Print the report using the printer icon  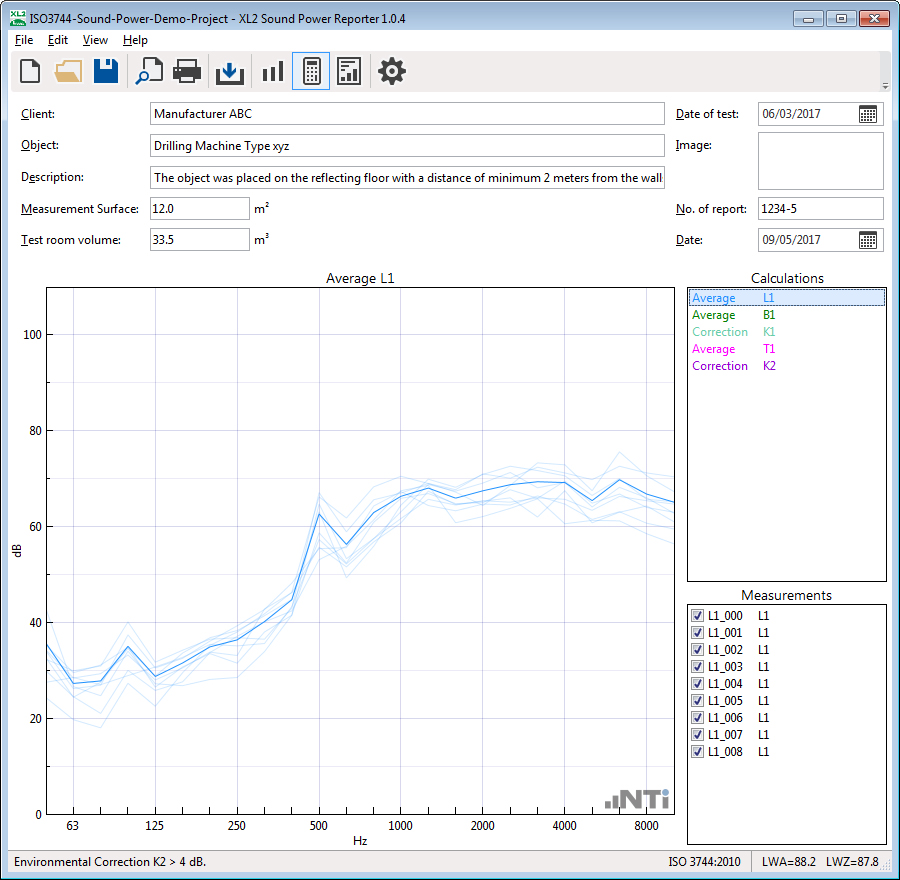click(187, 71)
